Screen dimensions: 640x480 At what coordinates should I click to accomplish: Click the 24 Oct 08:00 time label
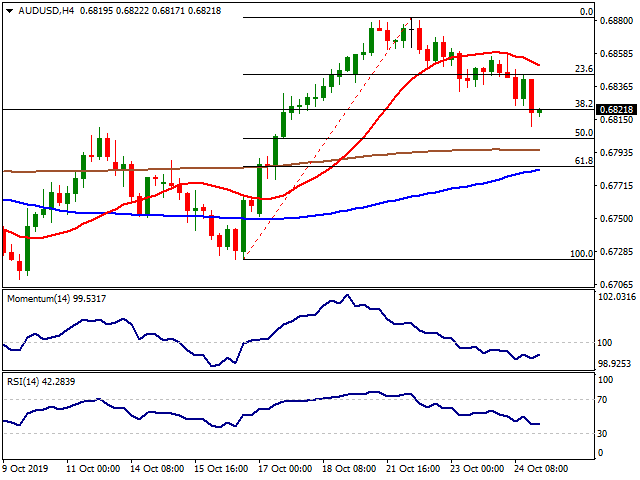coord(541,469)
